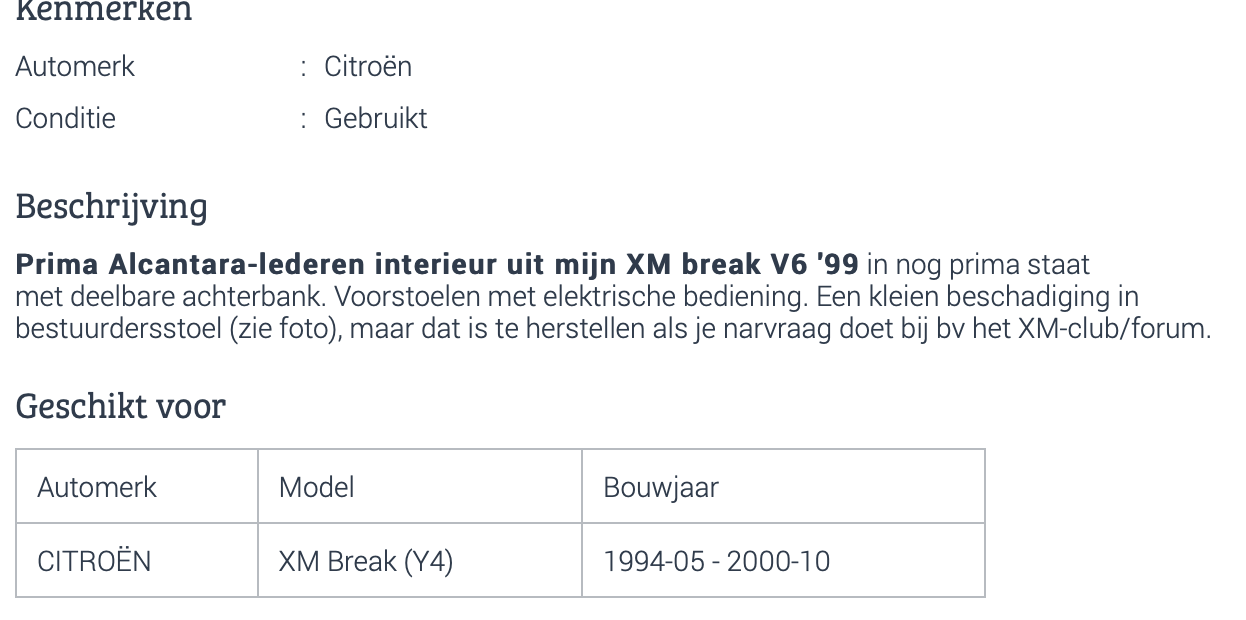1246x620 pixels.
Task: Click the Beschrijving heading
Action: click(x=112, y=206)
